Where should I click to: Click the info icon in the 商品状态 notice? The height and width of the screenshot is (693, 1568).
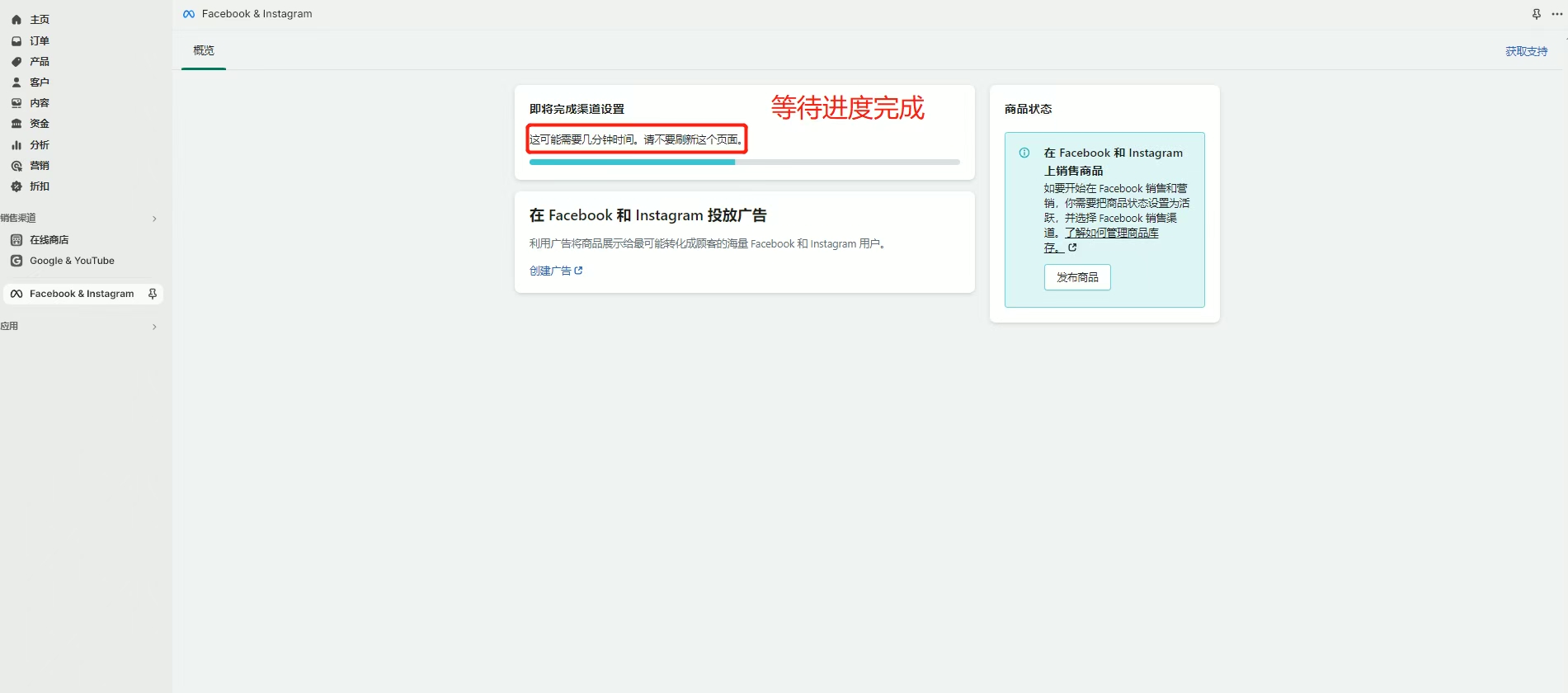1024,153
